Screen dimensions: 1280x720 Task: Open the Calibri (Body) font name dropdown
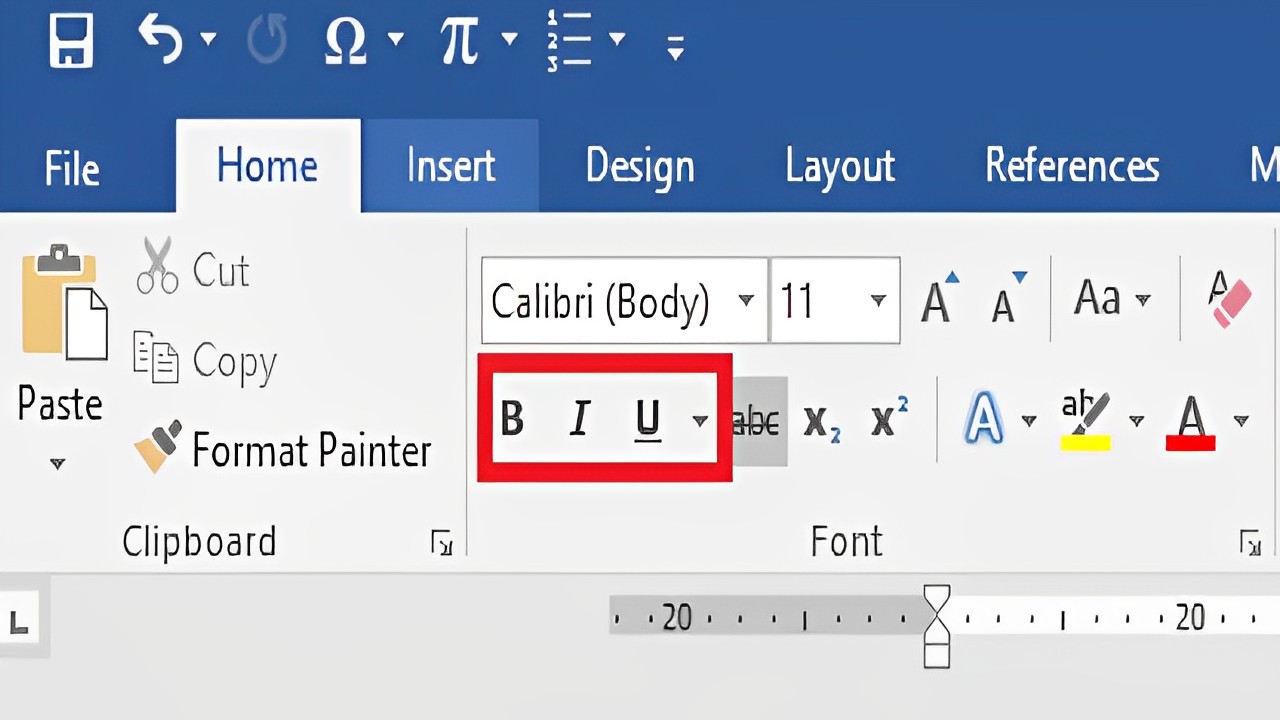pos(745,301)
